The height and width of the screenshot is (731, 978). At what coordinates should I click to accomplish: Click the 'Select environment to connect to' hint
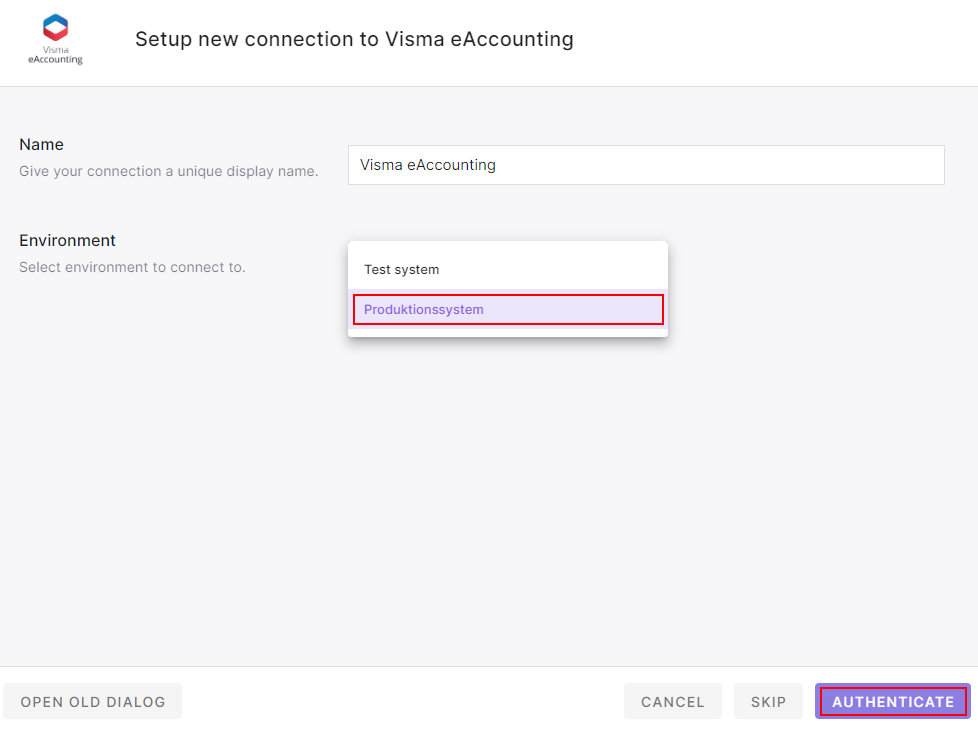(132, 268)
